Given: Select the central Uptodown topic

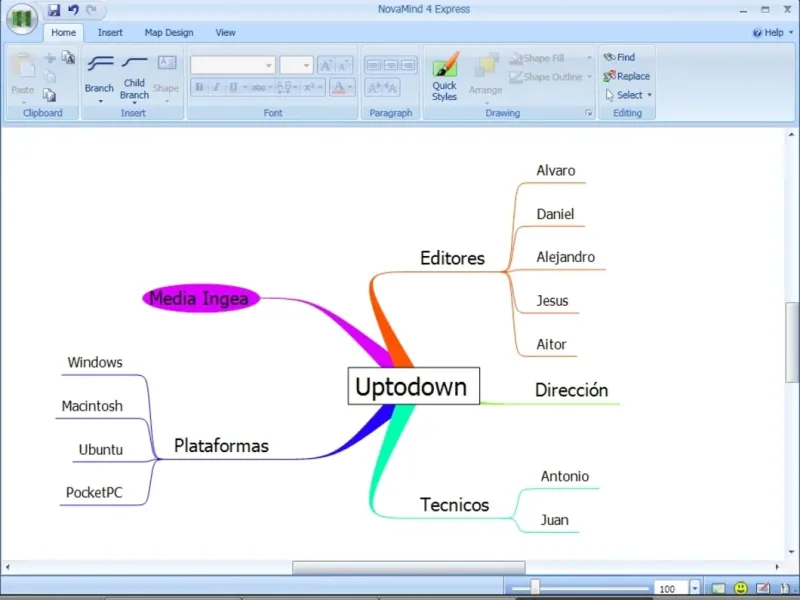Looking at the screenshot, I should (x=414, y=386).
